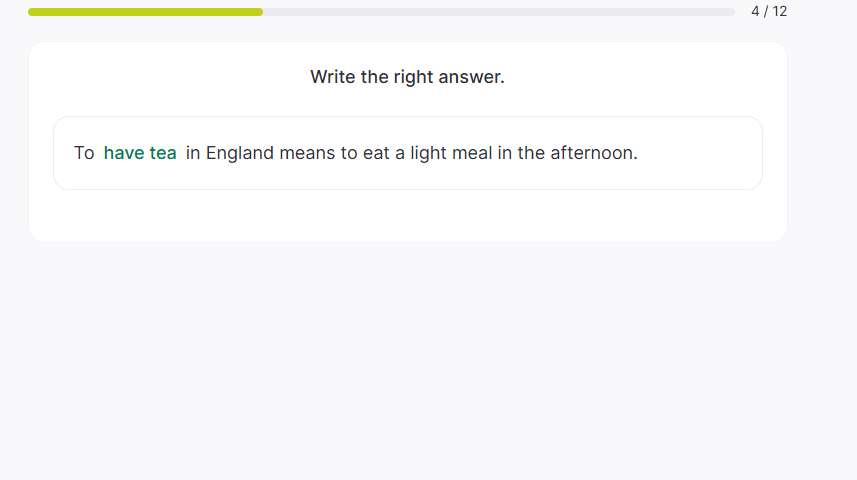Click the grey unfilled progress bar portion
The image size is (857, 480).
(x=498, y=12)
